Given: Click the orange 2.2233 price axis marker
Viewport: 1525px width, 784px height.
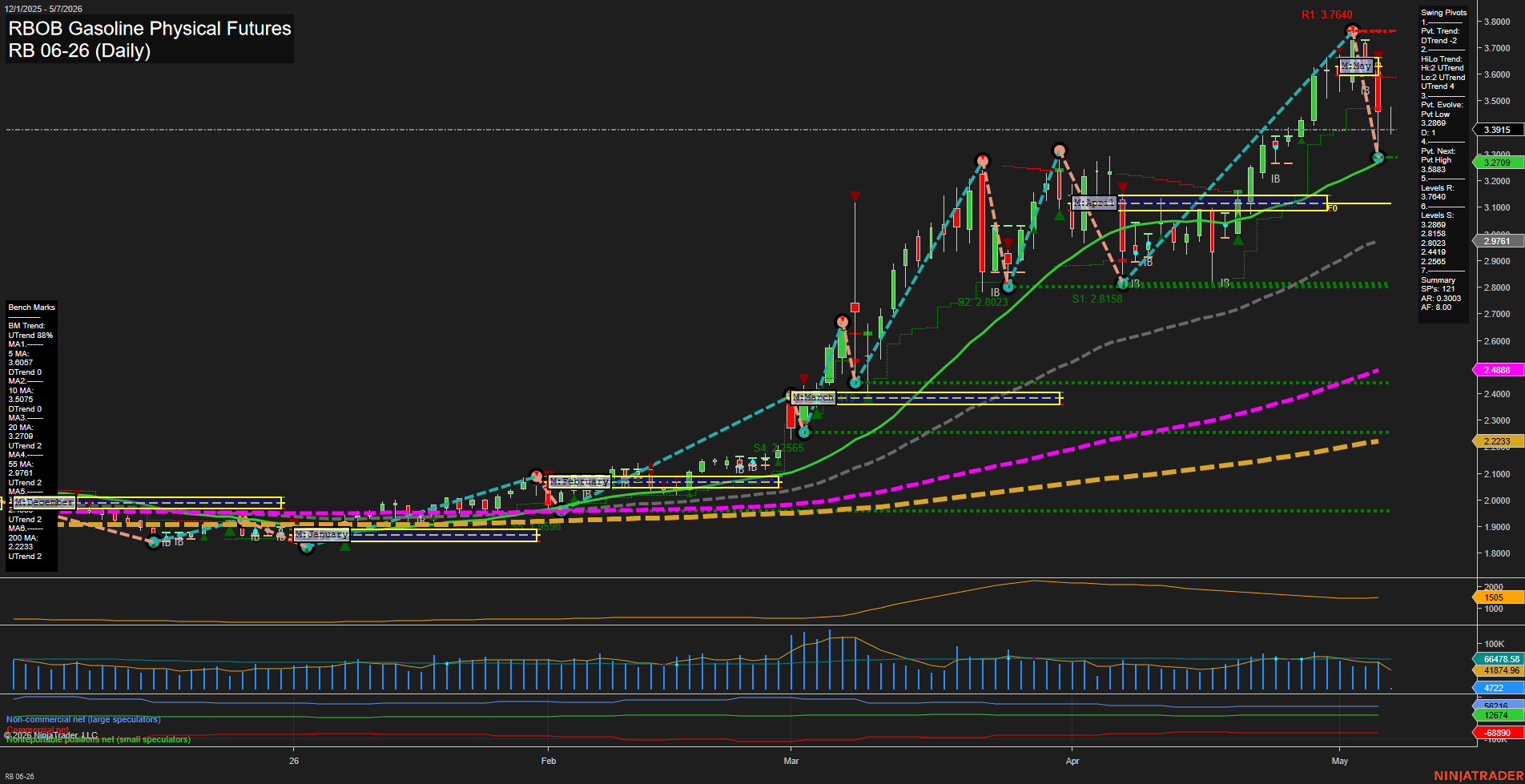Looking at the screenshot, I should coord(1496,441).
